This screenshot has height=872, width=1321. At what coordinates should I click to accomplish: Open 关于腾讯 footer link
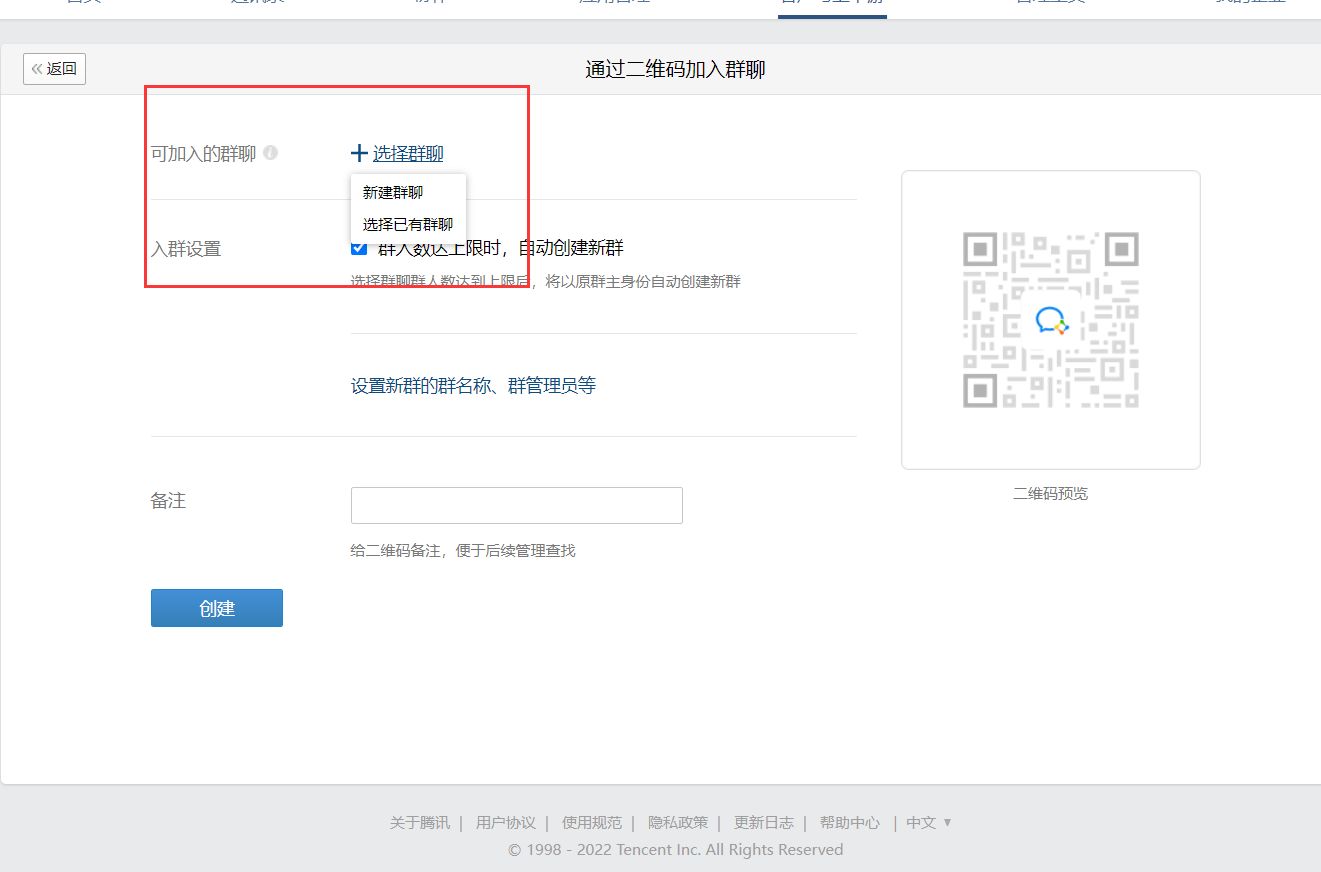[x=419, y=822]
